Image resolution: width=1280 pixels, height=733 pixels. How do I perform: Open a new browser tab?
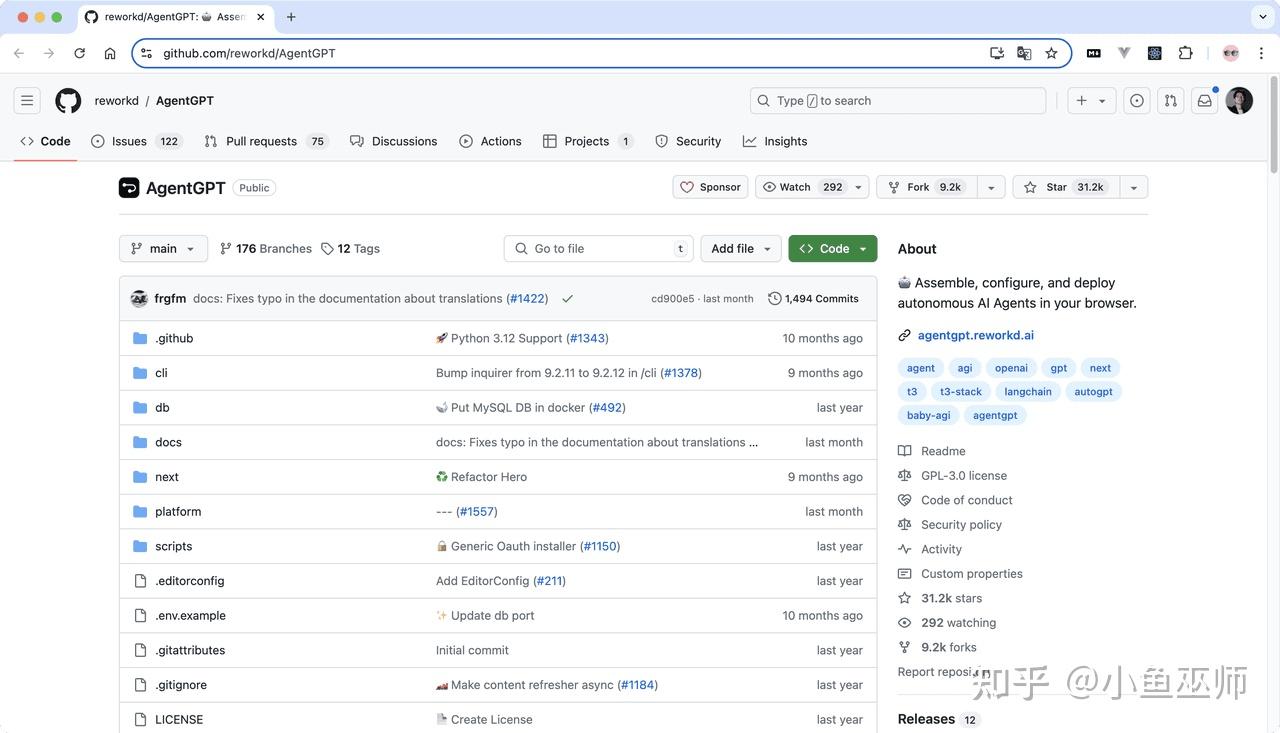(x=291, y=17)
